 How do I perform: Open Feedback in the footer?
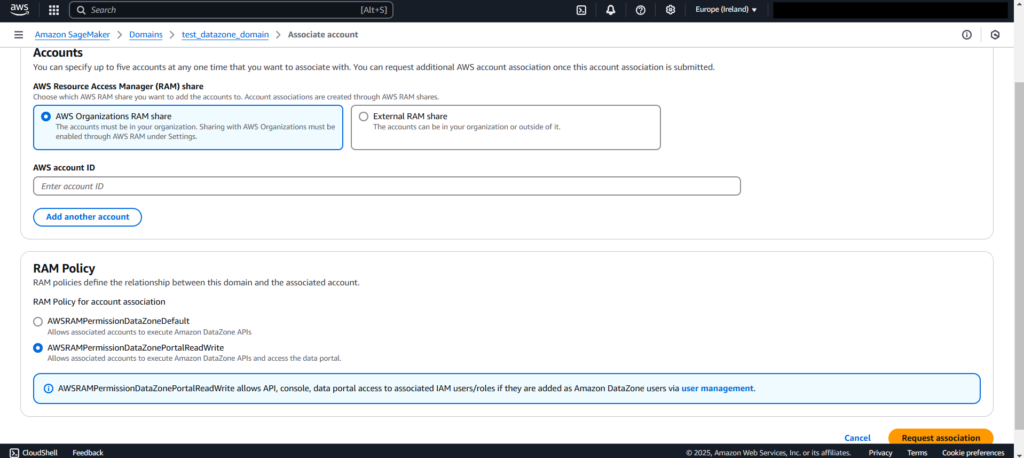coord(88,453)
